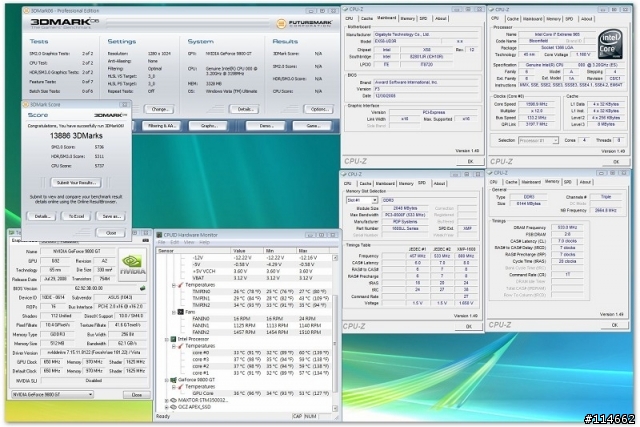Expand the MAXTOR drive node
This screenshot has width=640, height=427.
[167, 400]
